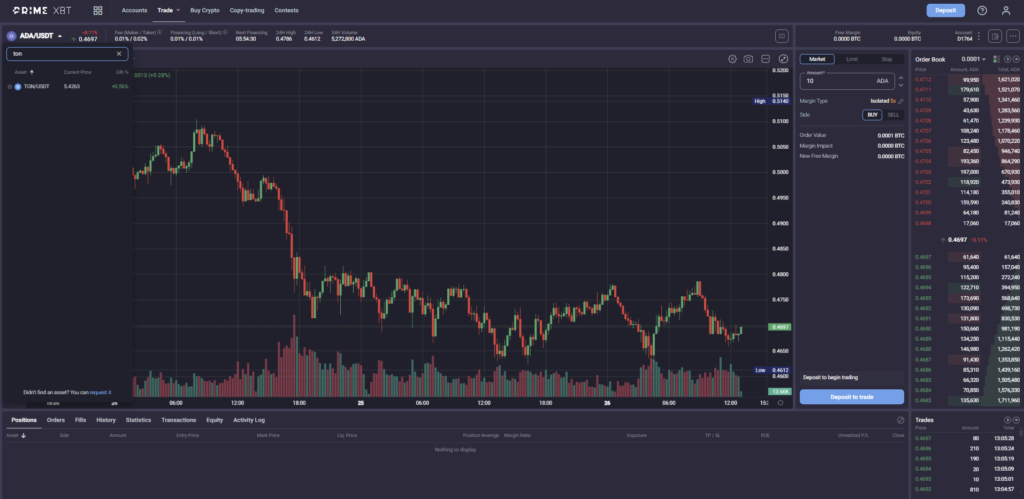This screenshot has height=499, width=1024.
Task: Switch to Statistics tab
Action: pyautogui.click(x=138, y=420)
